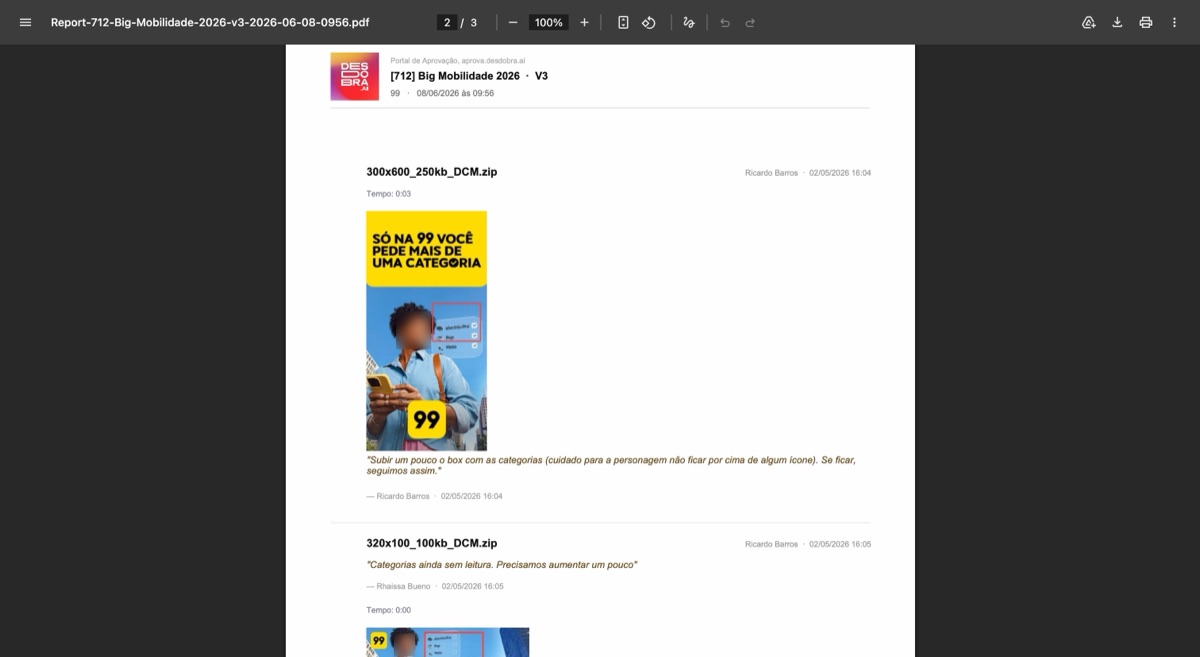1200x657 pixels.
Task: Rotate the document counterclockwise
Action: [x=648, y=22]
